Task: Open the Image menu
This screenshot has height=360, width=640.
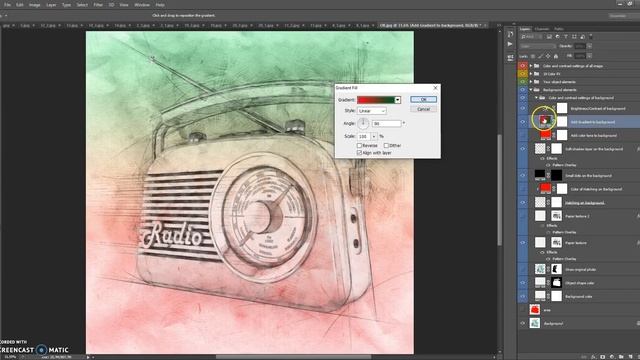Action: pos(34,5)
